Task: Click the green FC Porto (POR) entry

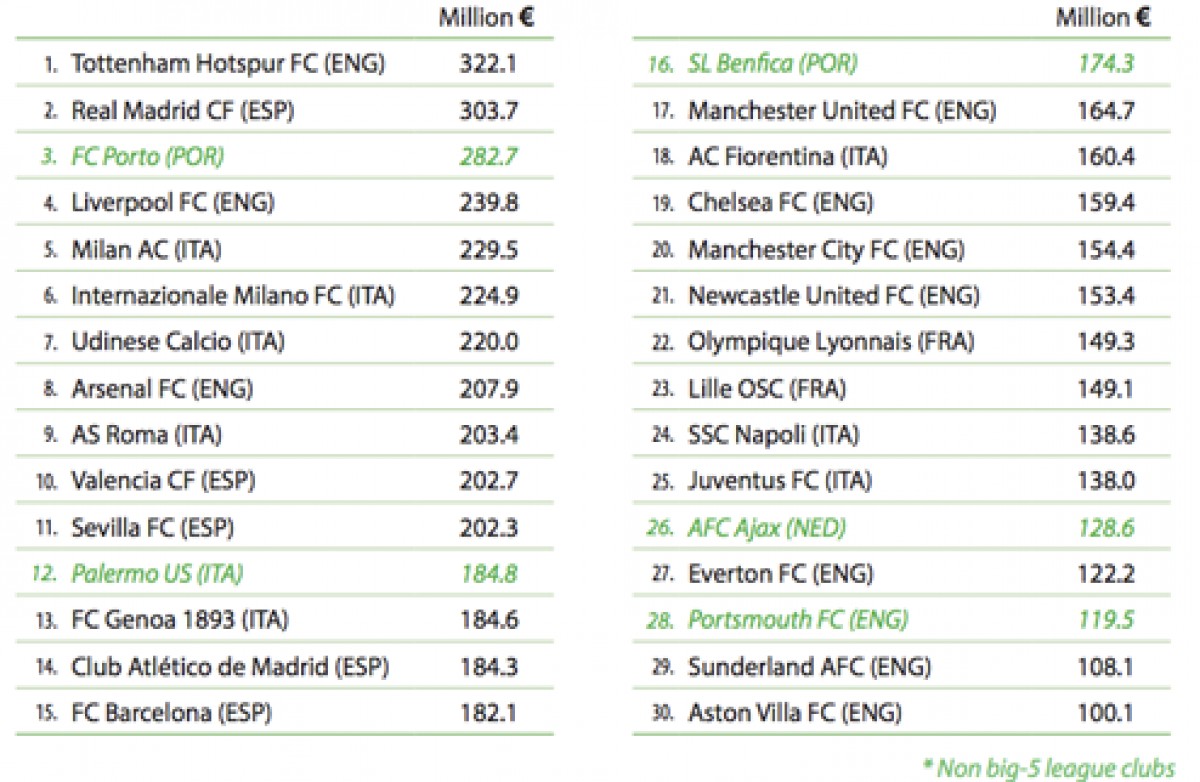Action: pyautogui.click(x=147, y=157)
